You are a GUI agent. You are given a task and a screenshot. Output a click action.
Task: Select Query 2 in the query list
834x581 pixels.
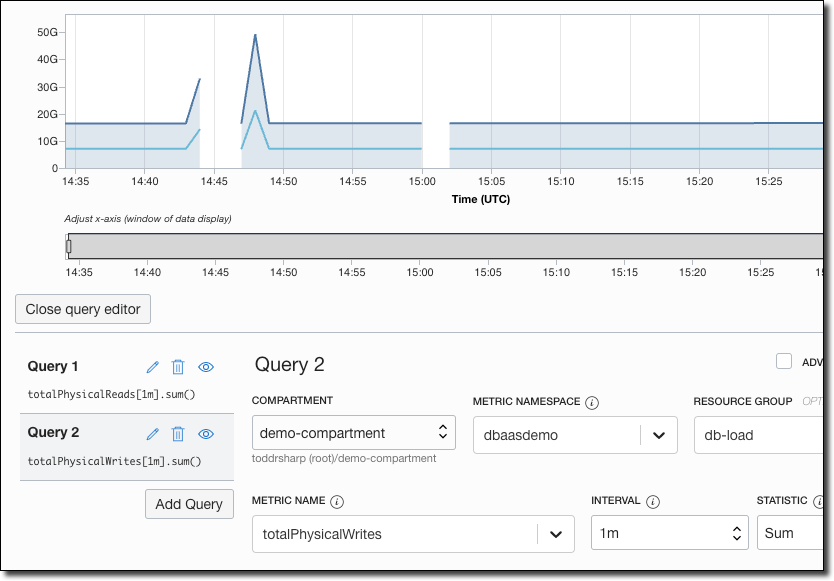(x=127, y=447)
